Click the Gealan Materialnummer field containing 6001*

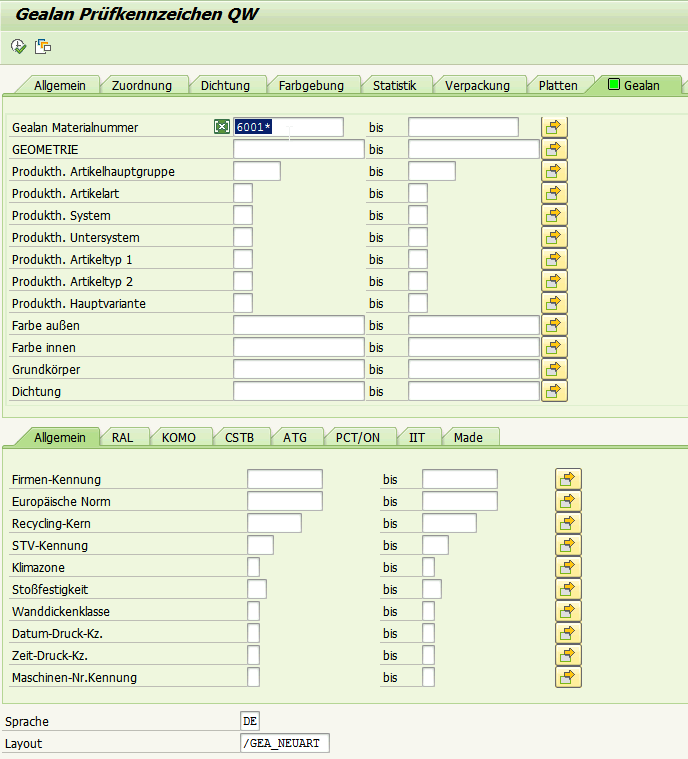[x=289, y=127]
